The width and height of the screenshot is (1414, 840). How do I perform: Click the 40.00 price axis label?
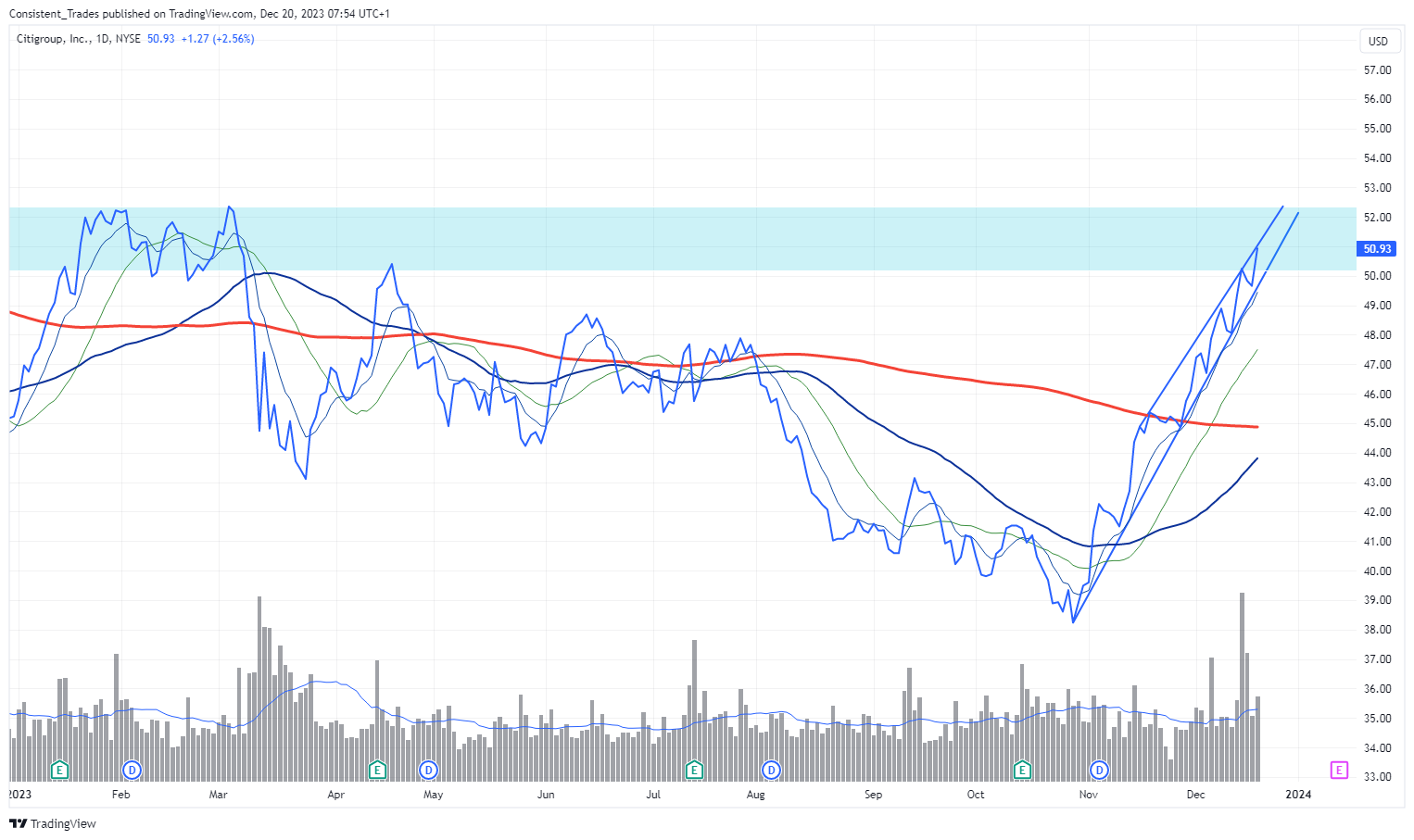point(1377,571)
